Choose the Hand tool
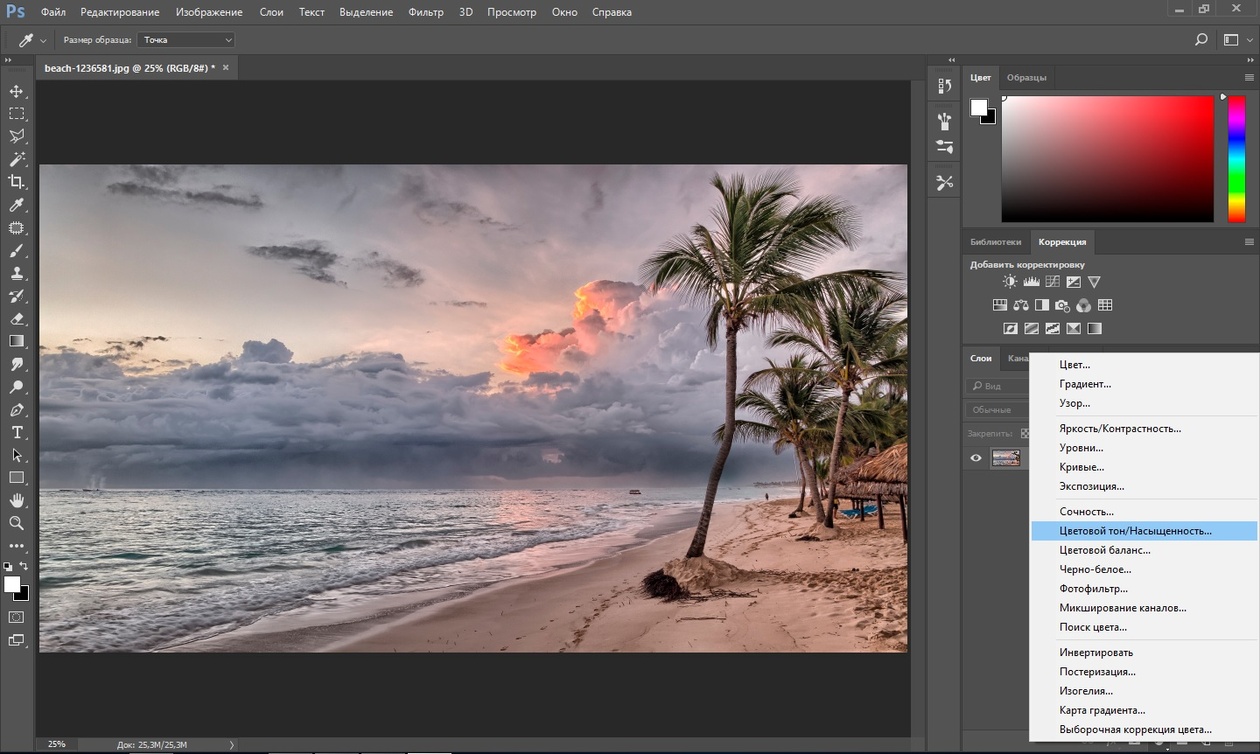This screenshot has width=1260, height=754. 16,500
